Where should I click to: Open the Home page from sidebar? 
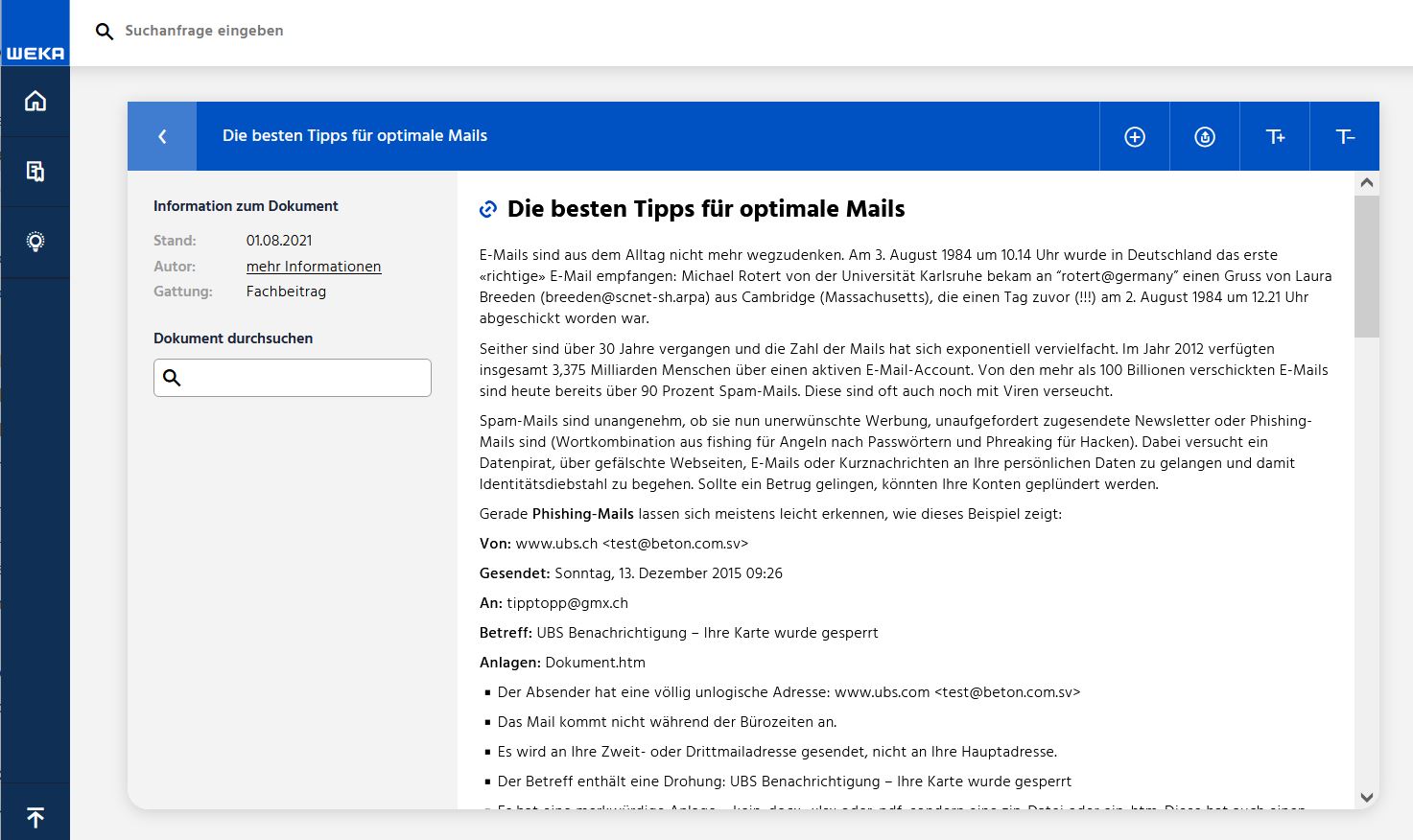[35, 101]
